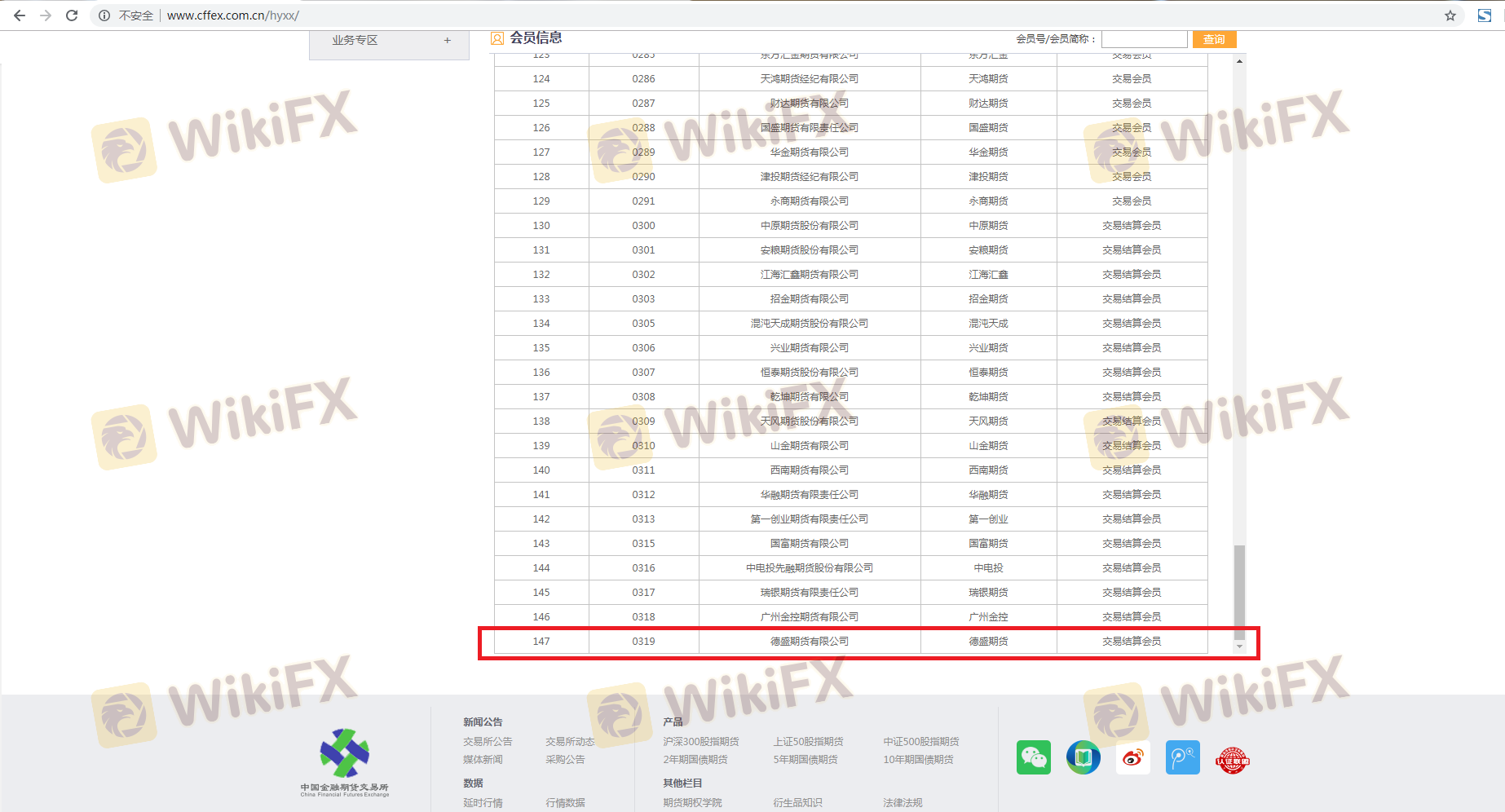Click the 查询 search button
Viewport: 1505px width, 812px height.
click(x=1214, y=39)
